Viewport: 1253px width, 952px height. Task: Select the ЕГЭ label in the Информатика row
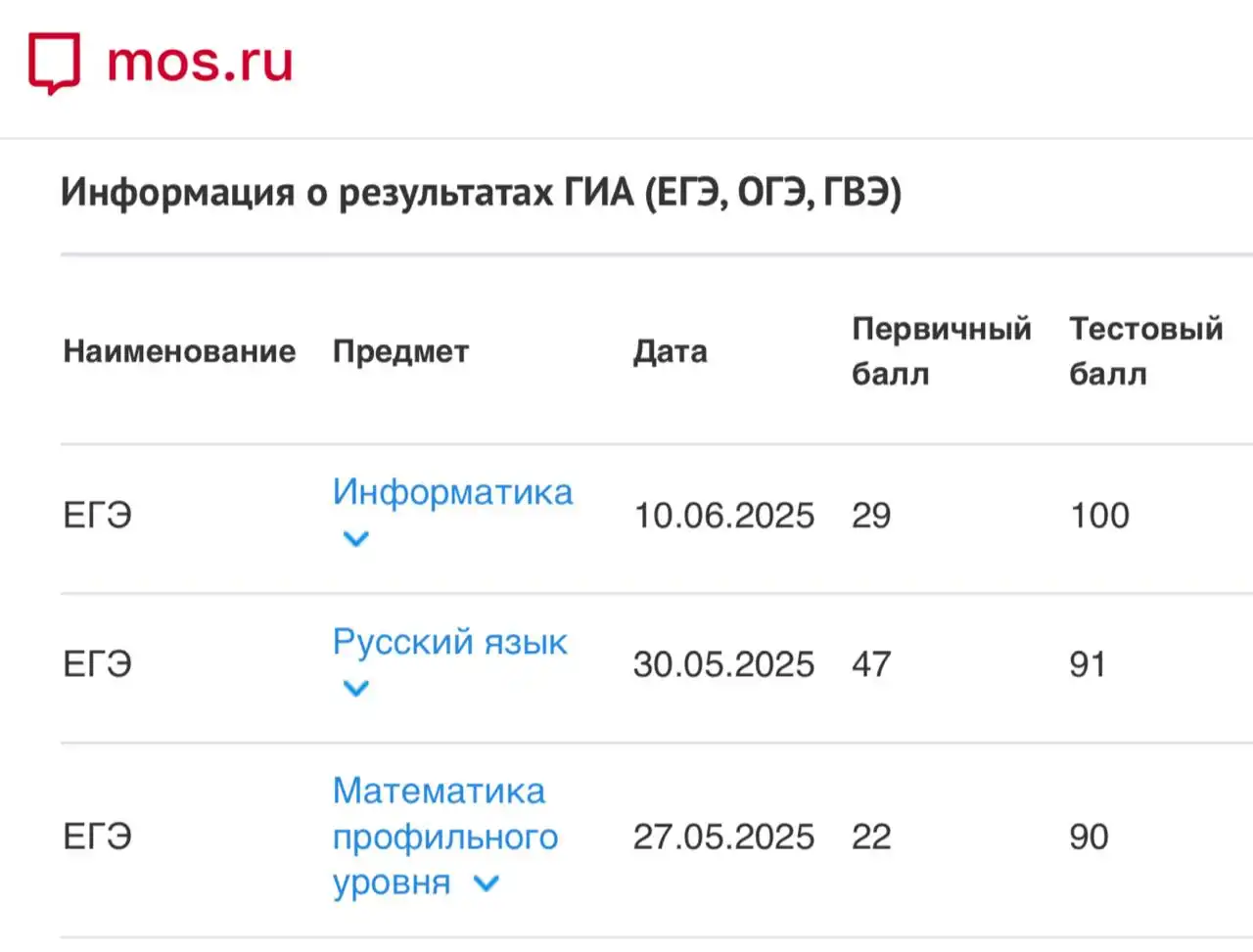[97, 515]
